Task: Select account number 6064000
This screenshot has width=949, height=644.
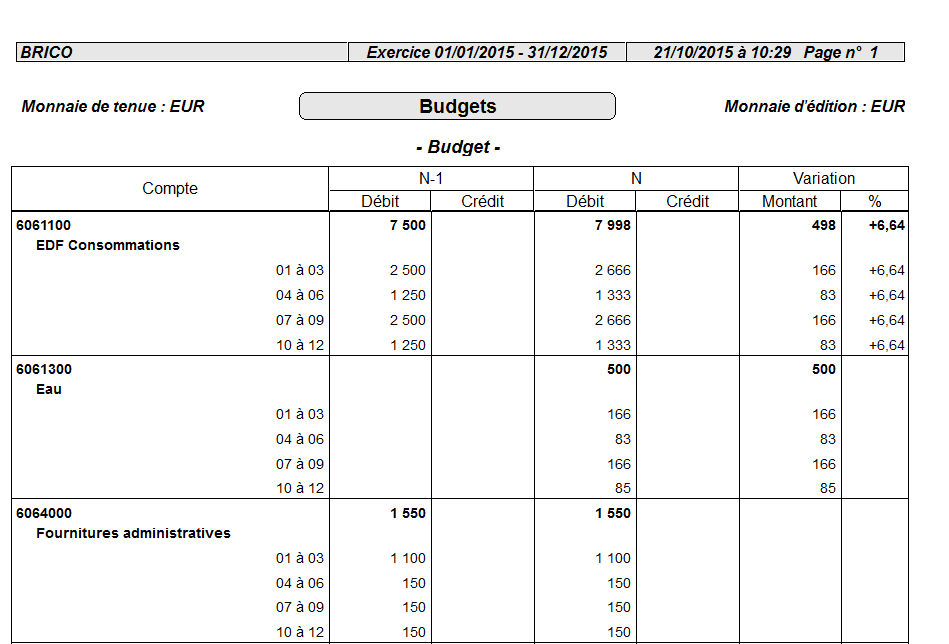Action: pyautogui.click(x=44, y=514)
